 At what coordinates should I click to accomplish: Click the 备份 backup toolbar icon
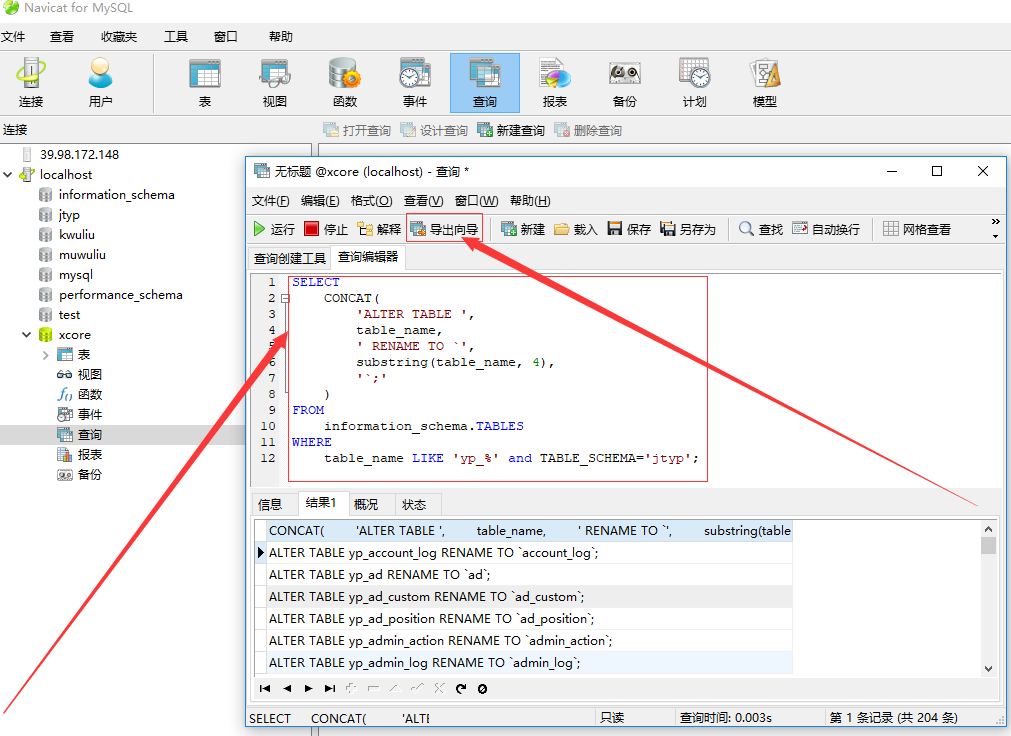click(x=624, y=83)
